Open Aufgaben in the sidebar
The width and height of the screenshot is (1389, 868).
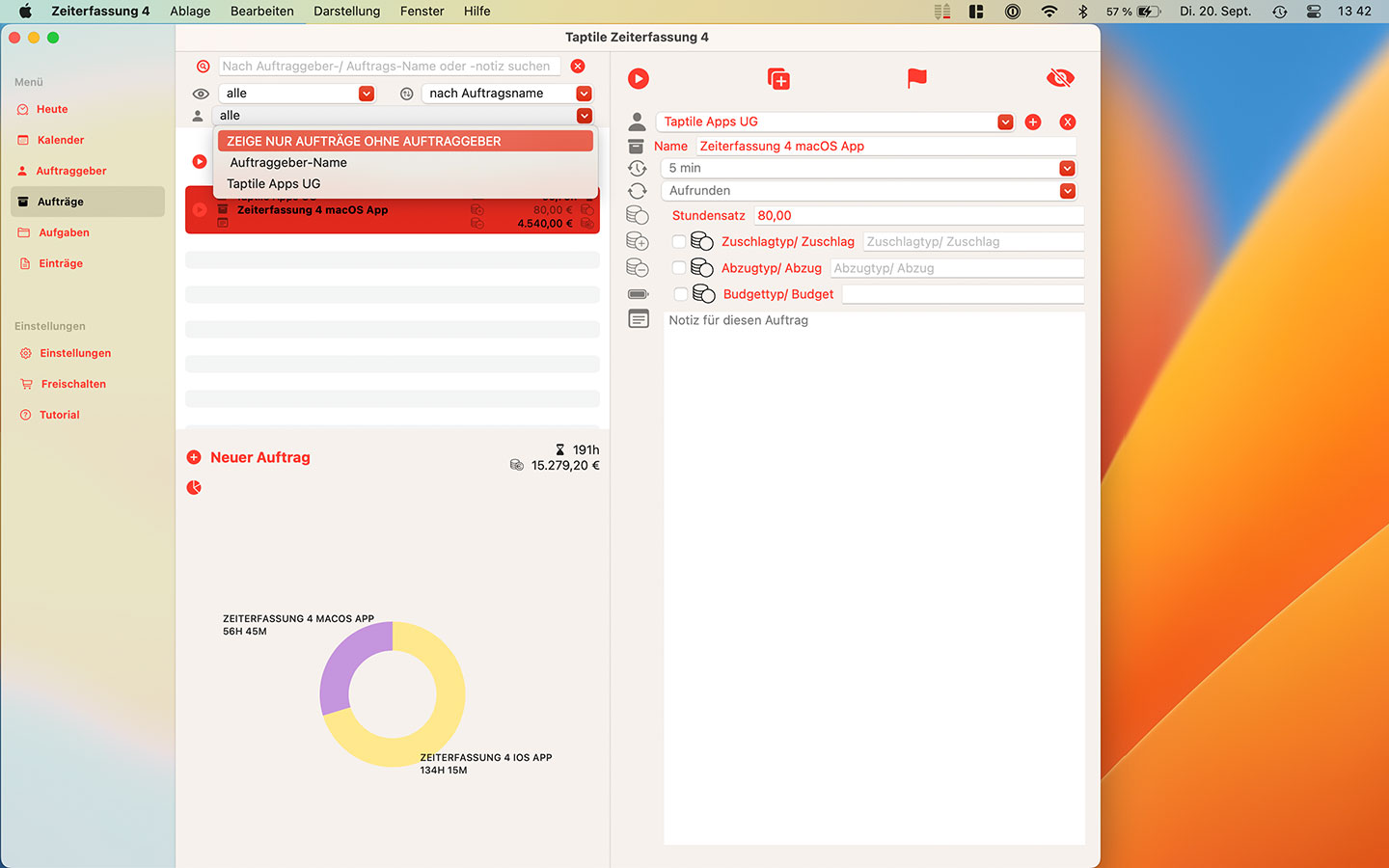click(x=64, y=232)
